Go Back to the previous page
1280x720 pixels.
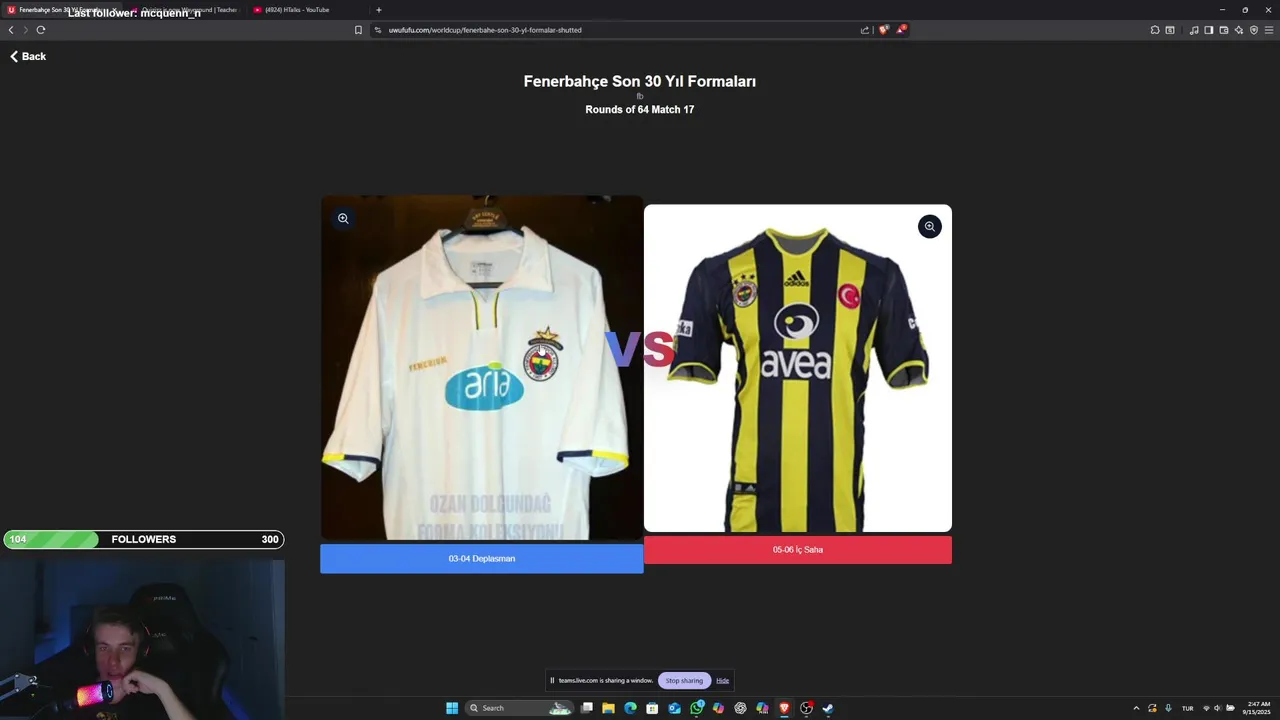click(x=28, y=56)
